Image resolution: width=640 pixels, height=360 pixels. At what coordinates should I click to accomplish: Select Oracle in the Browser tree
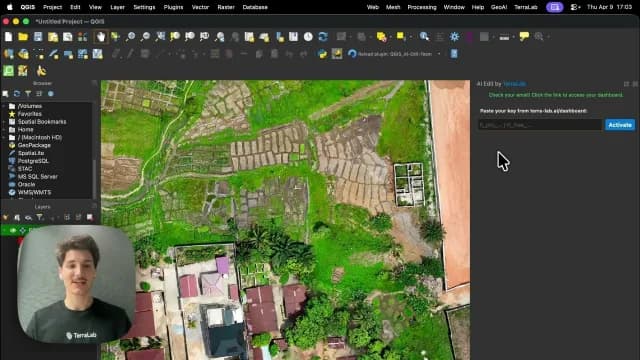pyautogui.click(x=26, y=184)
